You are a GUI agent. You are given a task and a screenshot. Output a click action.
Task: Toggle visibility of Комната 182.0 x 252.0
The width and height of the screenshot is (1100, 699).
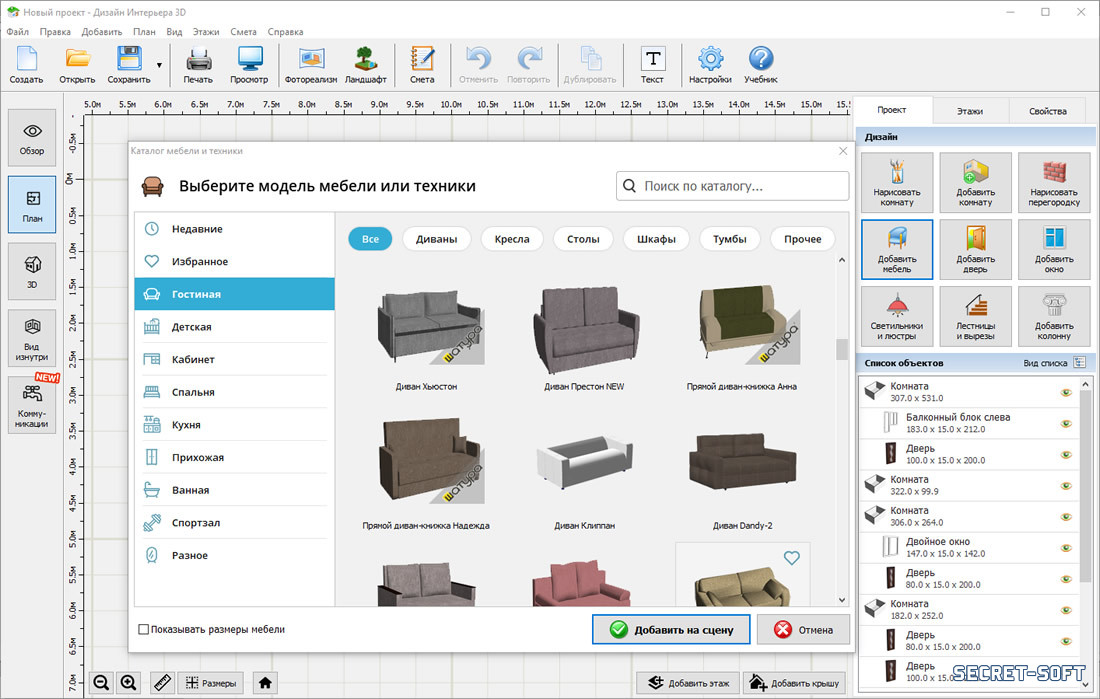coord(1066,610)
